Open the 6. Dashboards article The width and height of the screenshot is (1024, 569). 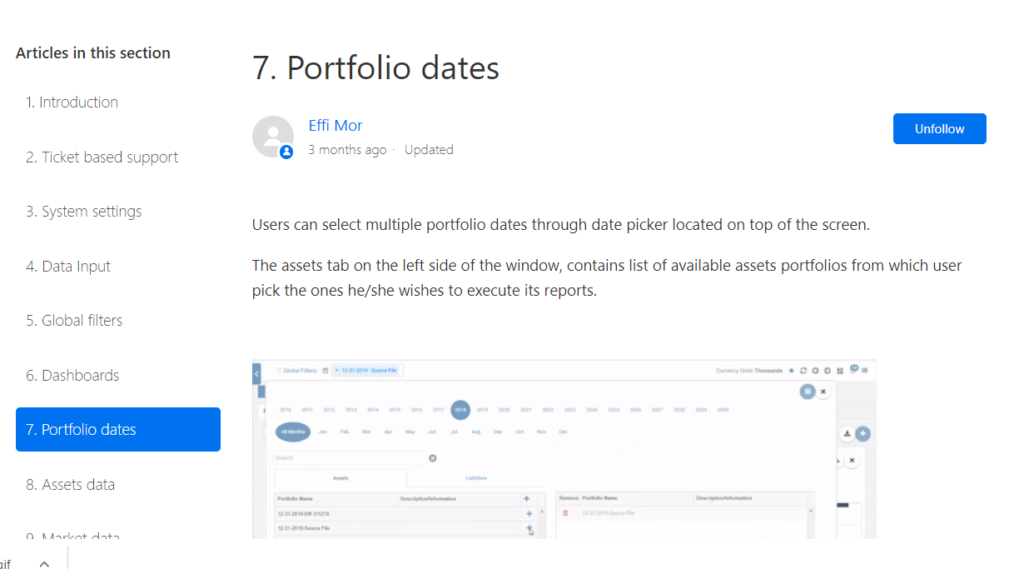pos(72,375)
